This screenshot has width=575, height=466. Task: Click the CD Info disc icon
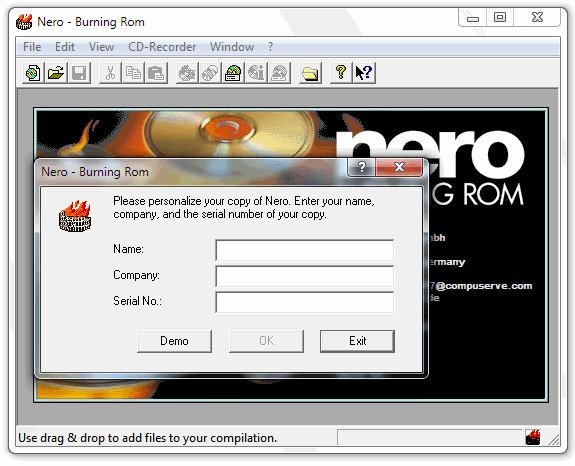tap(256, 73)
